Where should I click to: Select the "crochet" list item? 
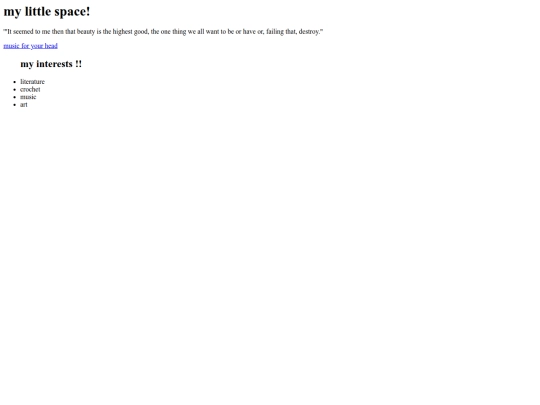30,89
